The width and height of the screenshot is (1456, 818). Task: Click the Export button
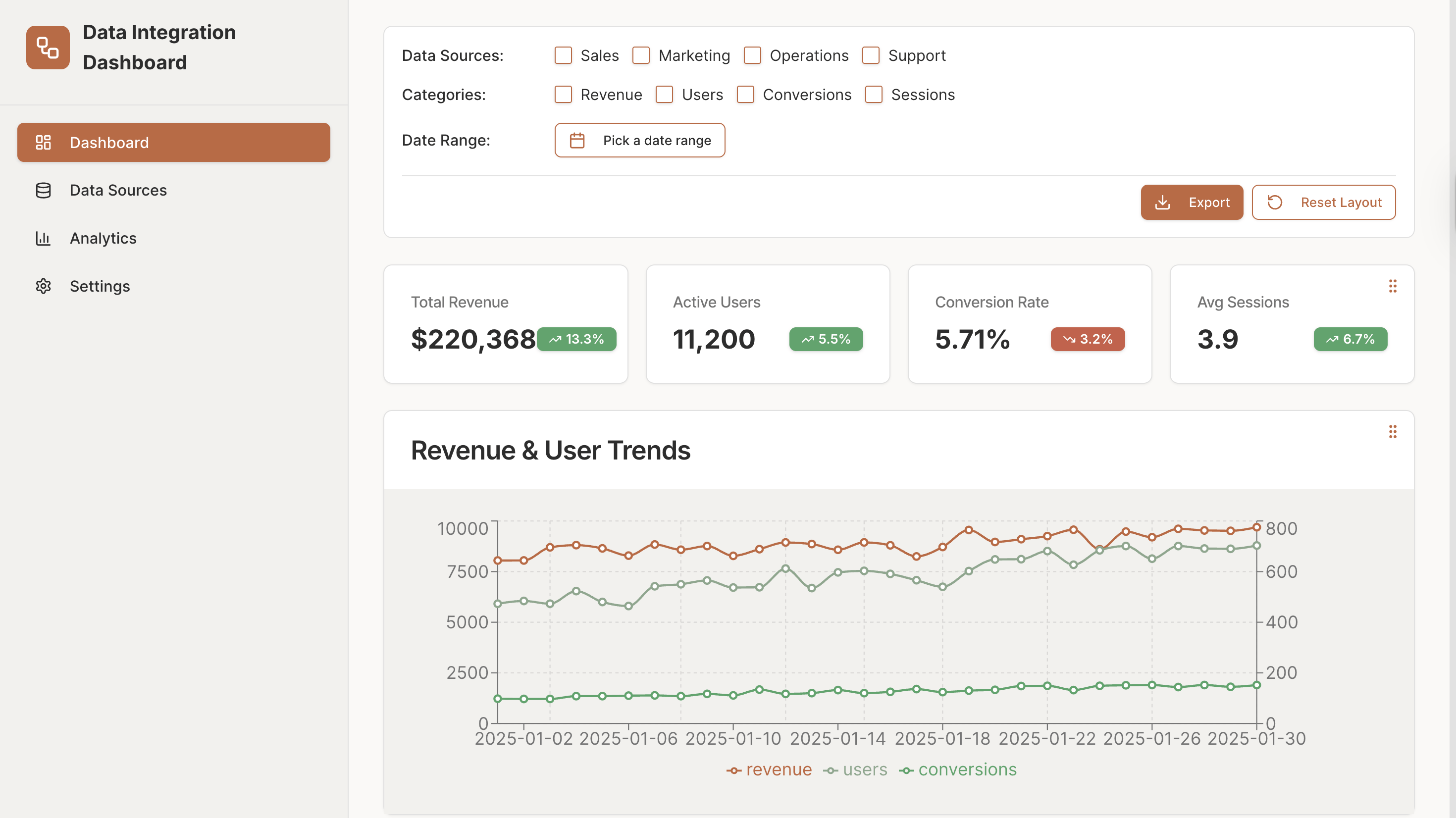click(x=1192, y=202)
